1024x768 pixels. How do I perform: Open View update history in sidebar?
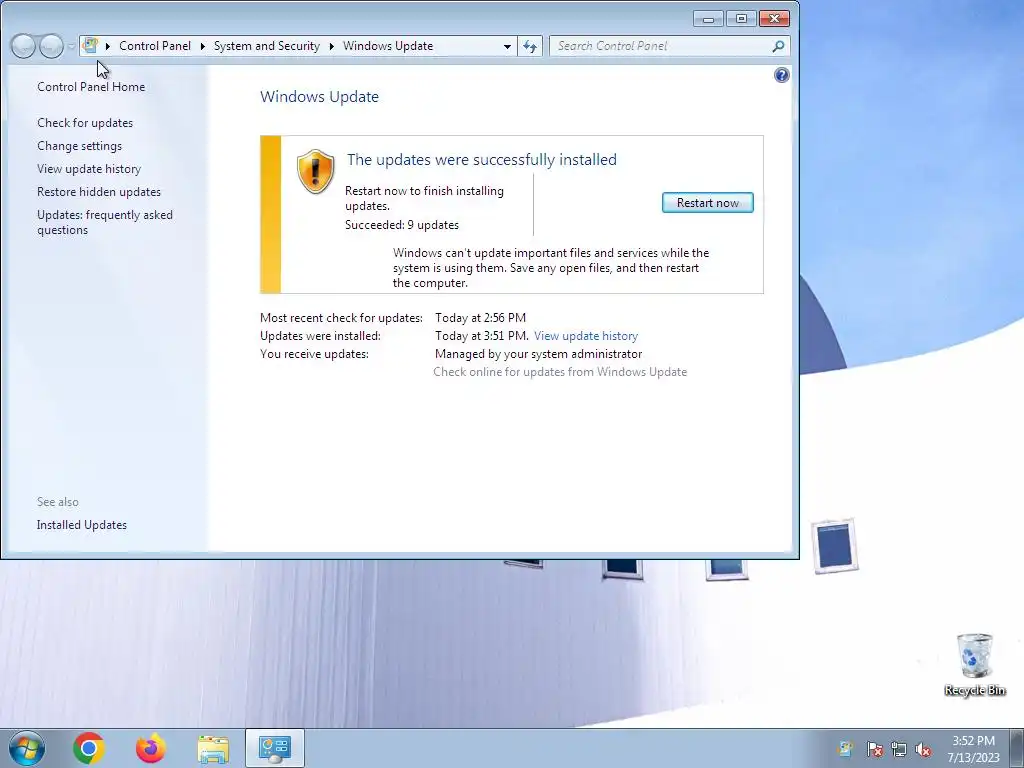click(89, 168)
